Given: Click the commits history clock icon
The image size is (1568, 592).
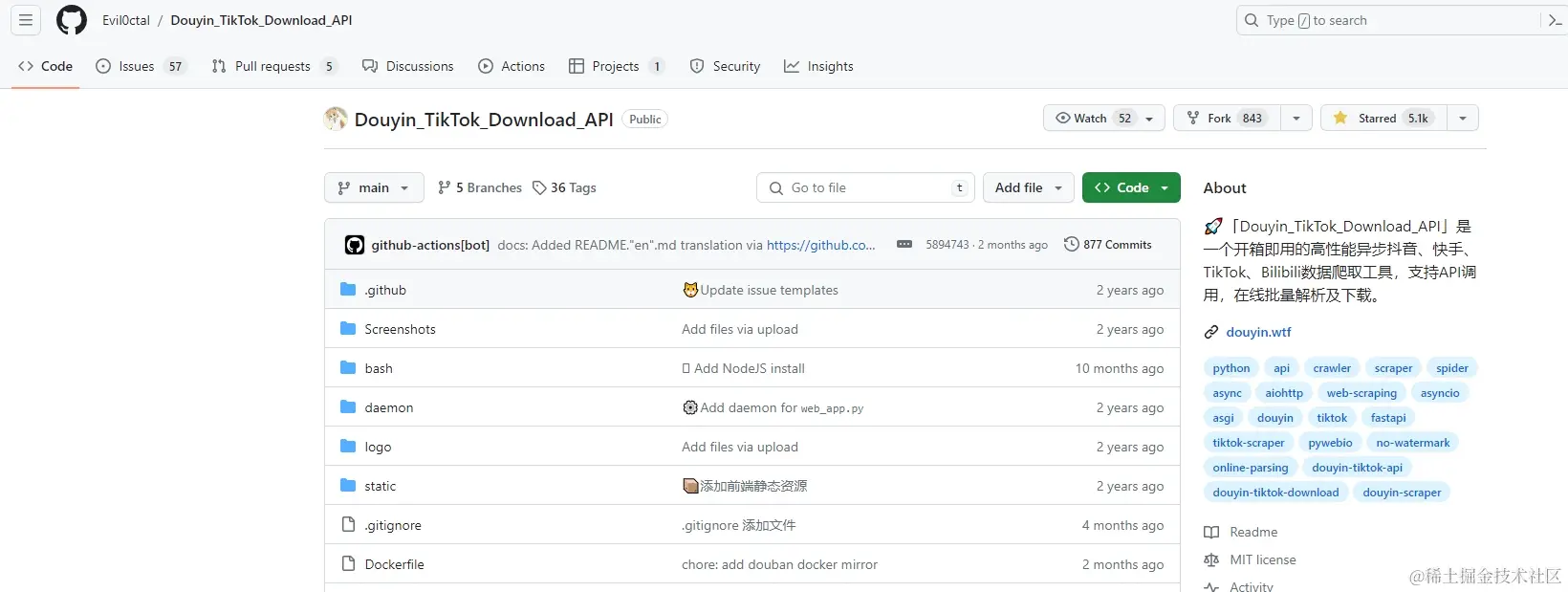Looking at the screenshot, I should pyautogui.click(x=1072, y=245).
